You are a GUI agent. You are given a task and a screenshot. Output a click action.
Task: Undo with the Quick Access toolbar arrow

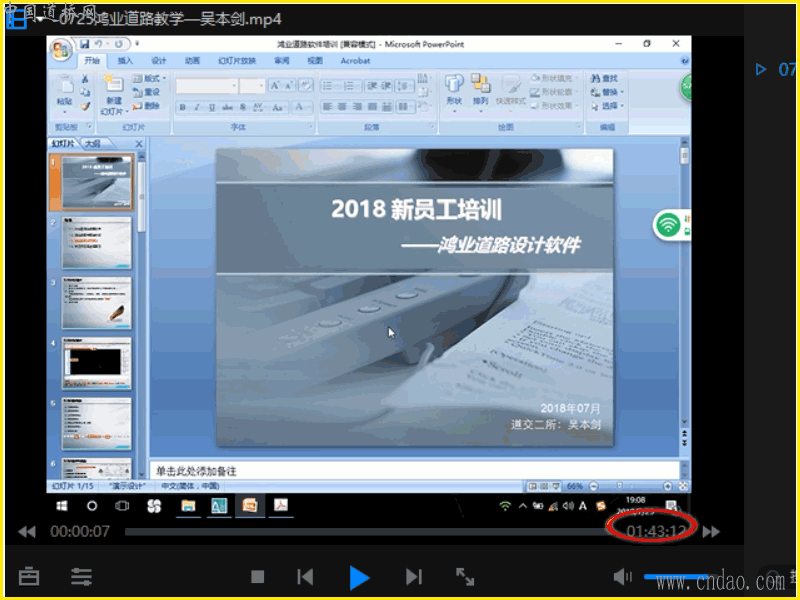(99, 44)
